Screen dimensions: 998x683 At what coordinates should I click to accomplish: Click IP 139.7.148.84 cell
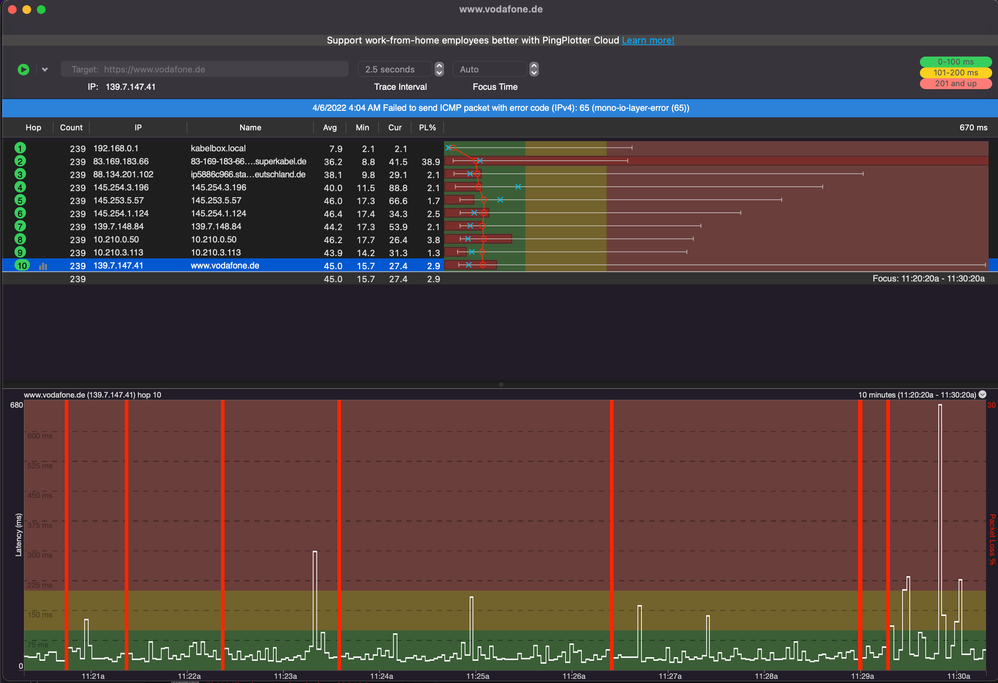[x=118, y=227]
